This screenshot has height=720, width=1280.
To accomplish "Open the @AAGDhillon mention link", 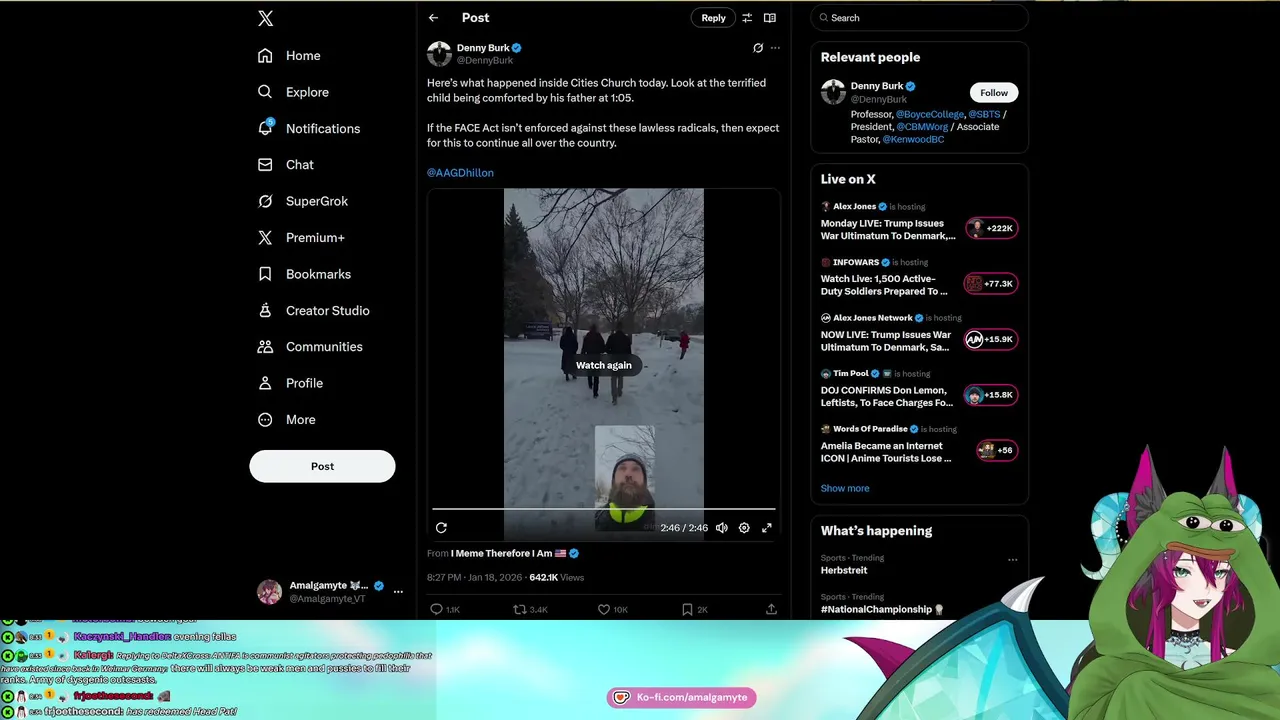I will tap(460, 173).
